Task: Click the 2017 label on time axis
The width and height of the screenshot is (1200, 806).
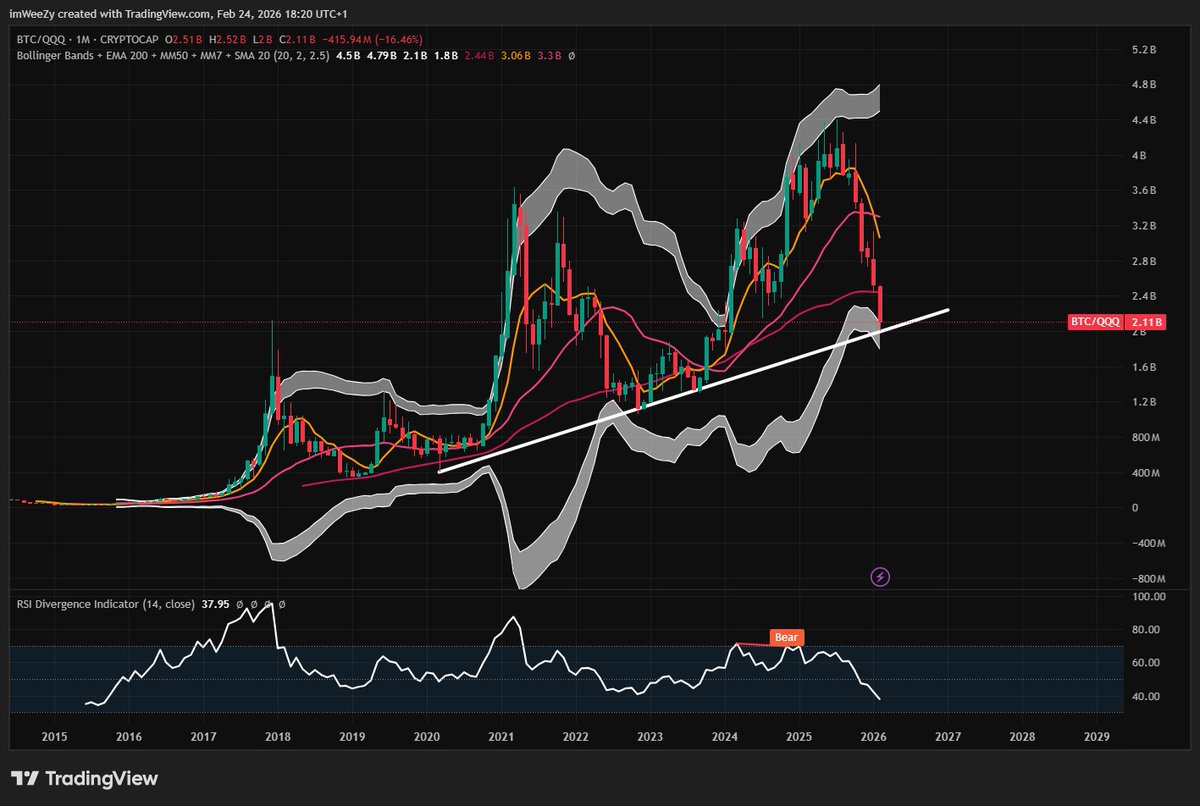Action: click(x=203, y=736)
